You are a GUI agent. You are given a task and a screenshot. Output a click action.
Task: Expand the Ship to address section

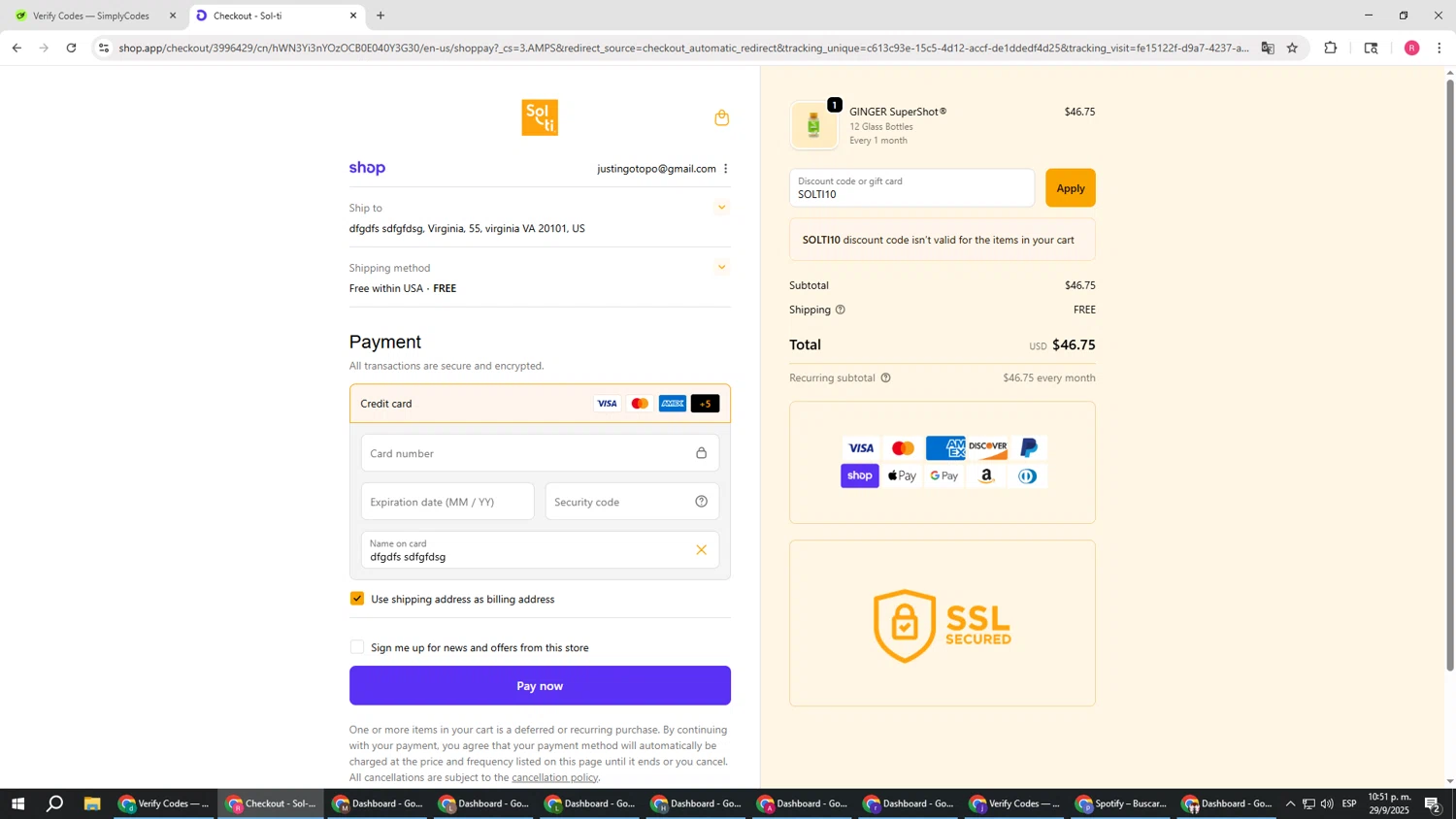coord(721,208)
